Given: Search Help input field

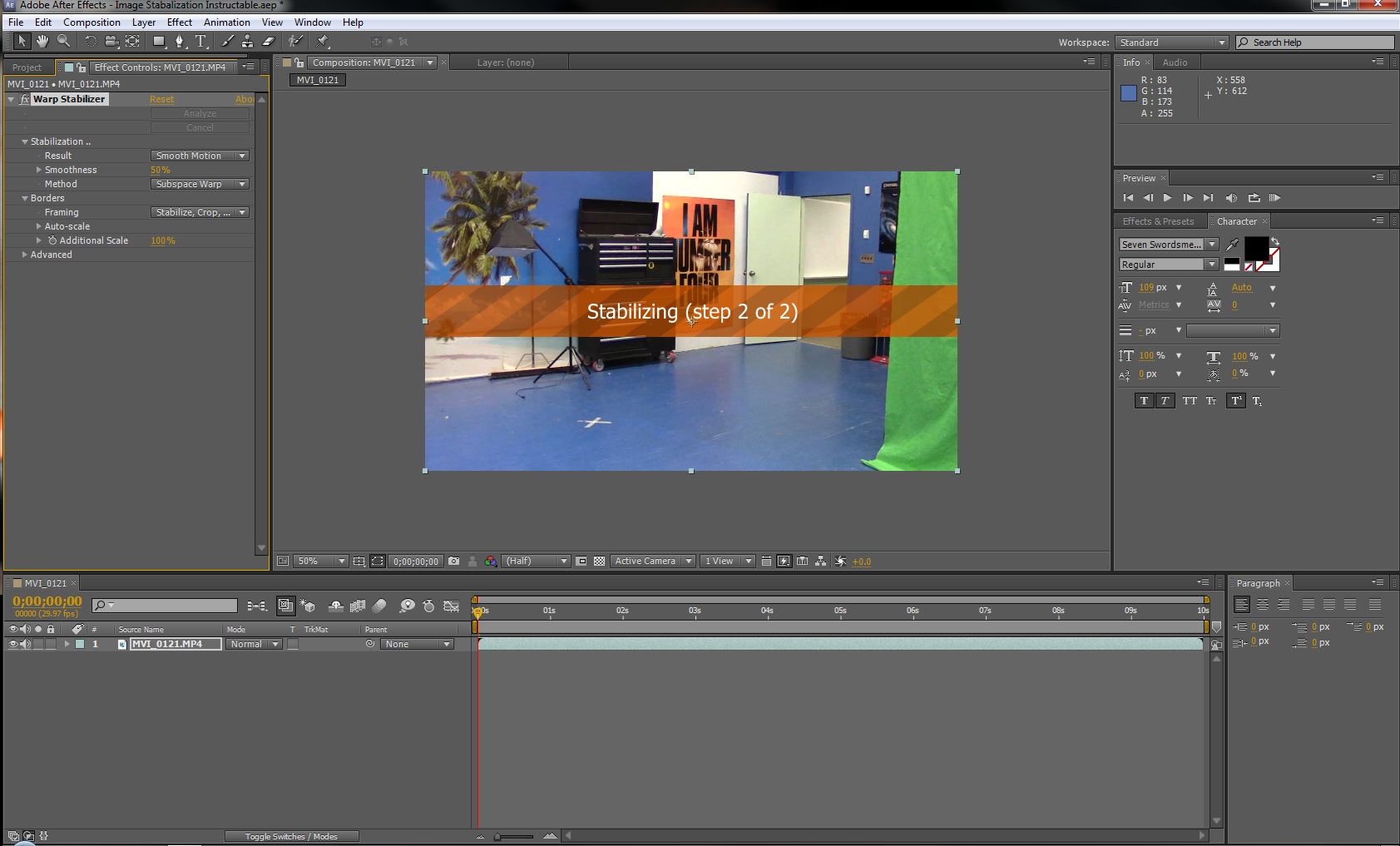Looking at the screenshot, I should pos(1314,42).
